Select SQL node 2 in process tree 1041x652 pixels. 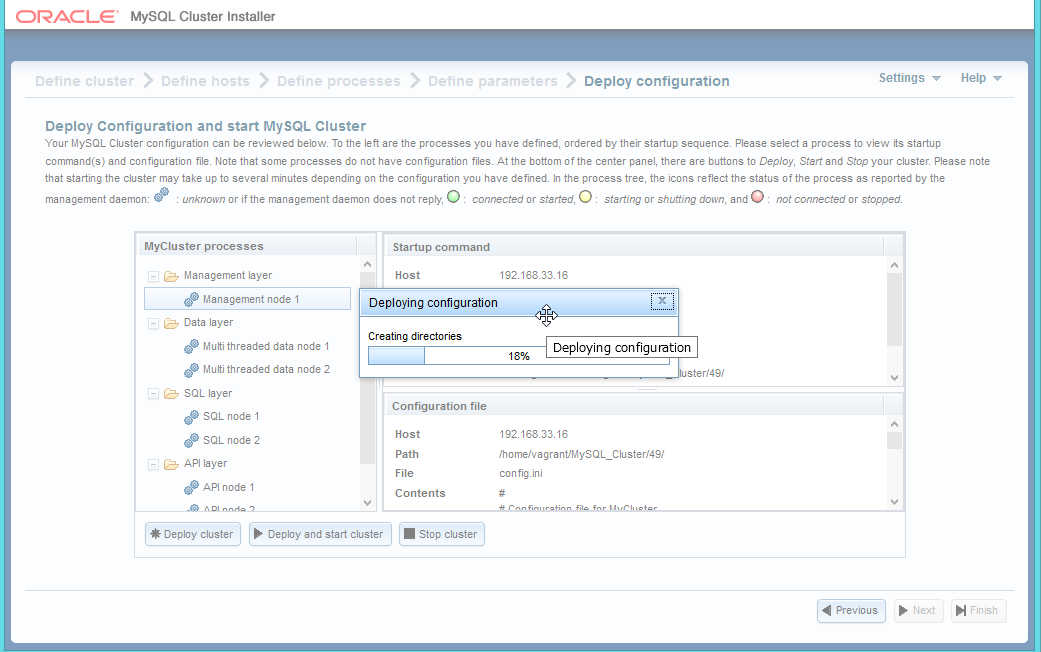point(231,440)
